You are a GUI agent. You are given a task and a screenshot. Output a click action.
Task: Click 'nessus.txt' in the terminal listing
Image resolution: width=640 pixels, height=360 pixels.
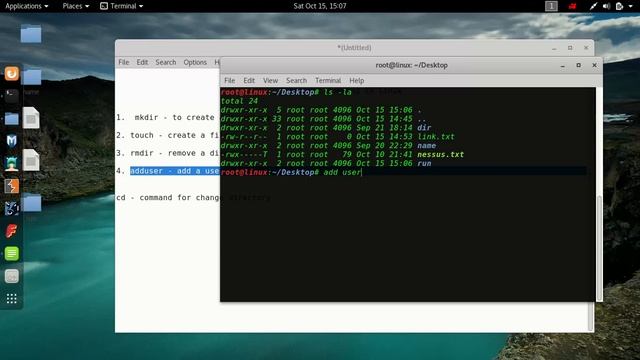tap(440, 155)
